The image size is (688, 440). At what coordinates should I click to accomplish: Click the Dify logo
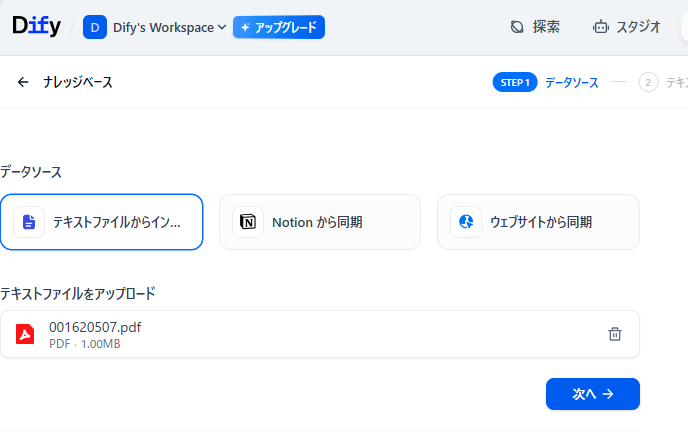tap(36, 27)
